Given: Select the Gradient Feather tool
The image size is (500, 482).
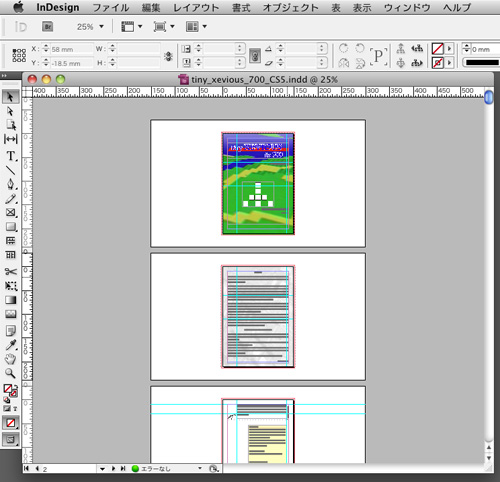Looking at the screenshot, I should [10, 314].
